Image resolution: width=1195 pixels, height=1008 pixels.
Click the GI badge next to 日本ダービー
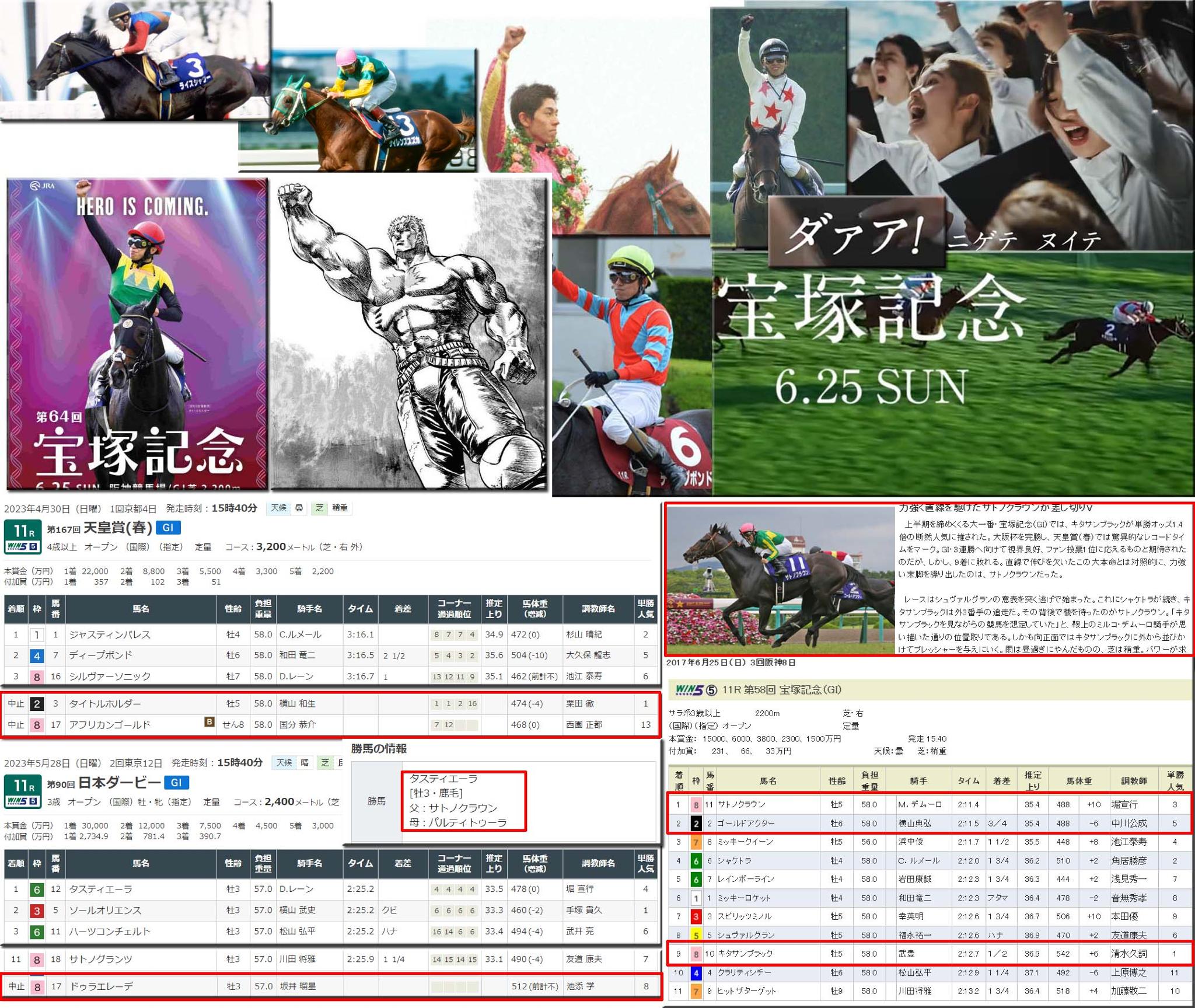(x=176, y=783)
